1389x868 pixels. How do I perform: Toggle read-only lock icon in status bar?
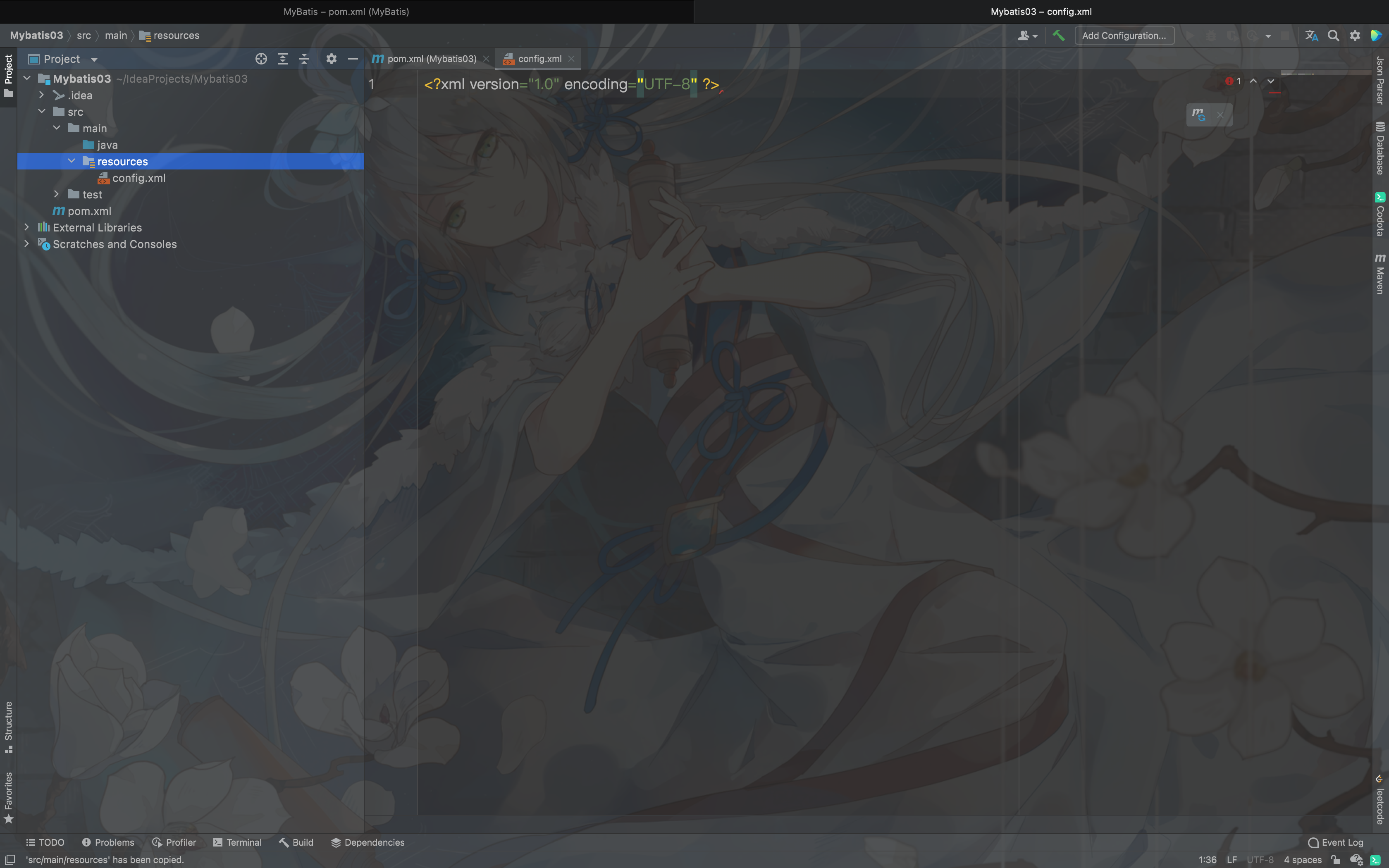coord(1336,859)
